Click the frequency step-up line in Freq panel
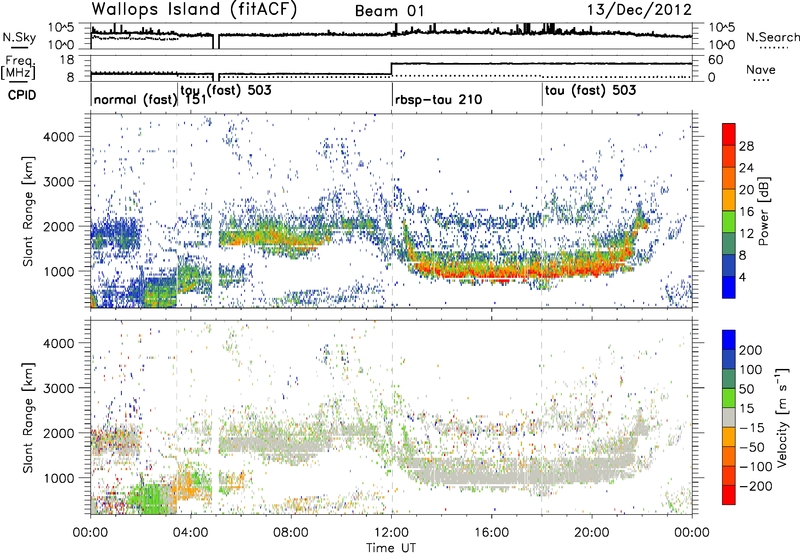Viewport: 800px width, 554px height. click(x=391, y=69)
